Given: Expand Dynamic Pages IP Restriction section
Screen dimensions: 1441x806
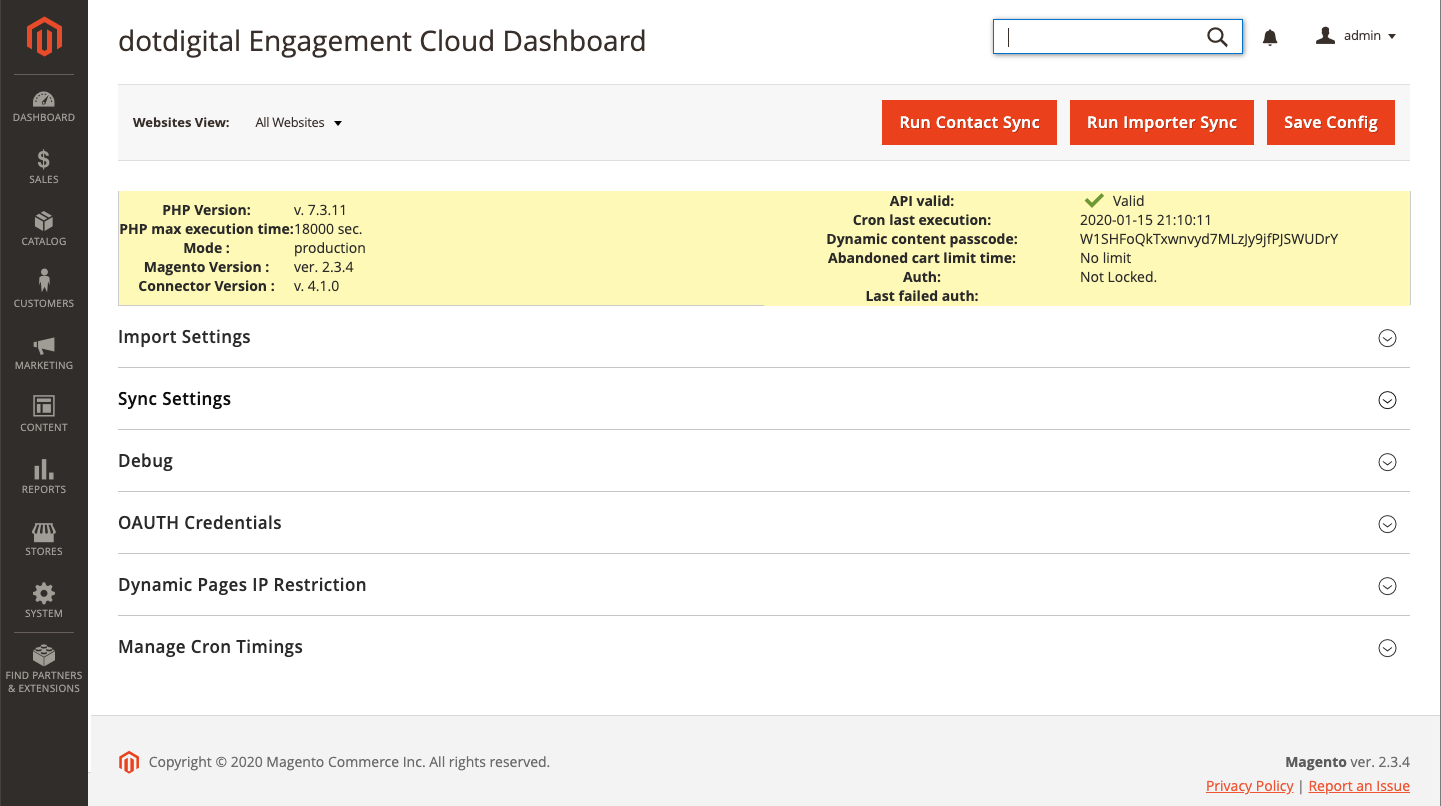Looking at the screenshot, I should click(x=764, y=585).
